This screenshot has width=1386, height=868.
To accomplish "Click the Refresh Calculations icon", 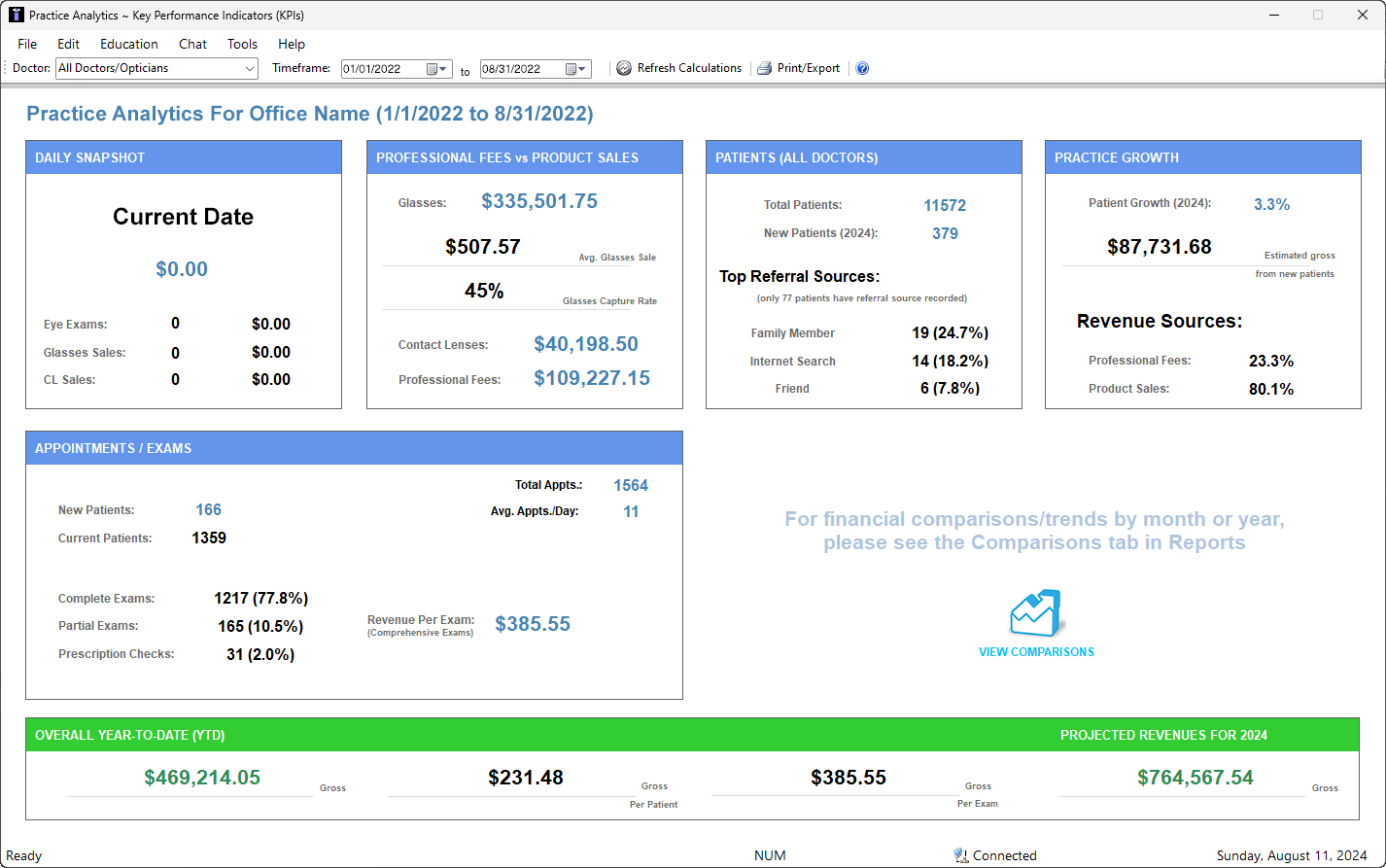I will point(624,68).
